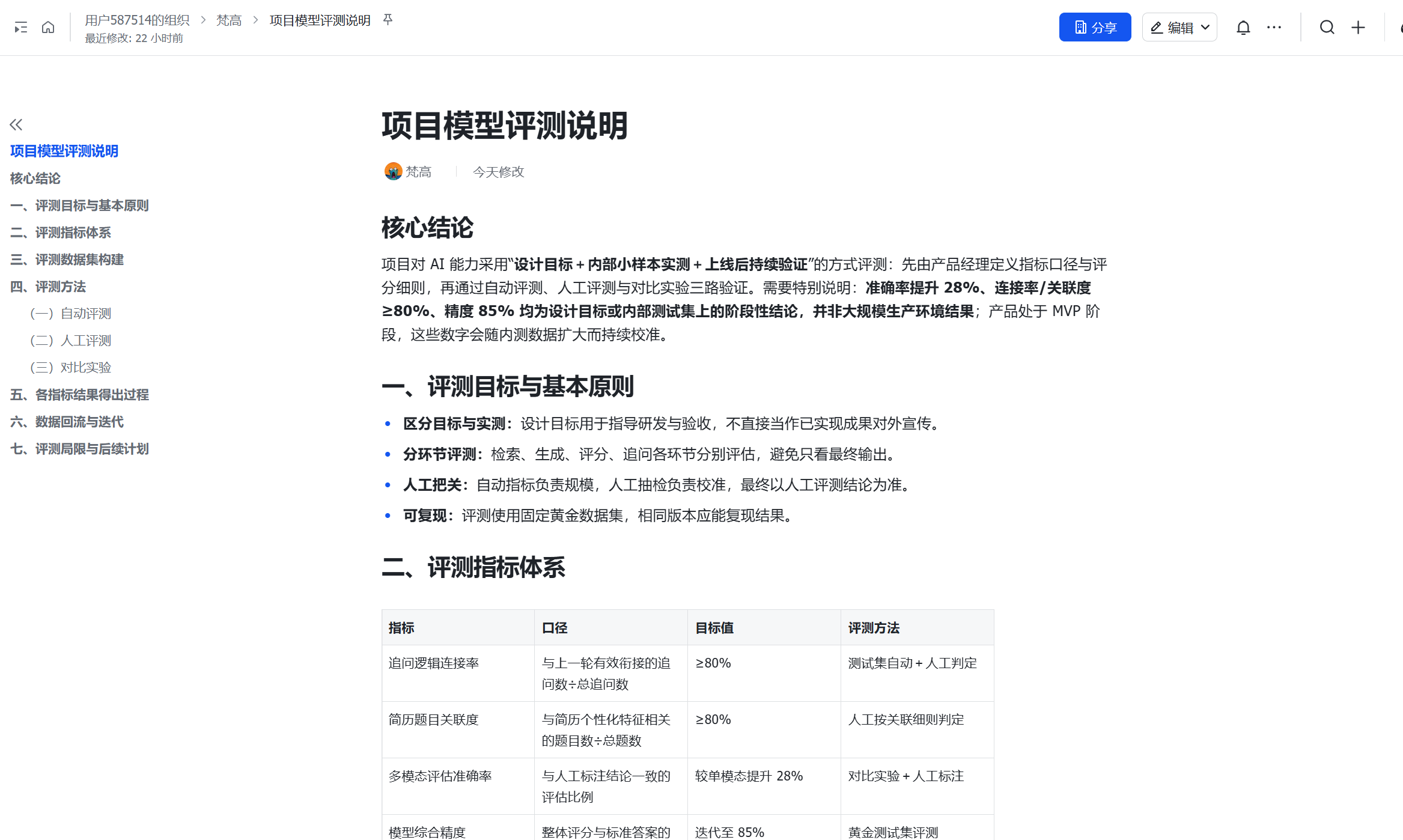Go to the home page icon
The image size is (1403, 840).
point(48,28)
